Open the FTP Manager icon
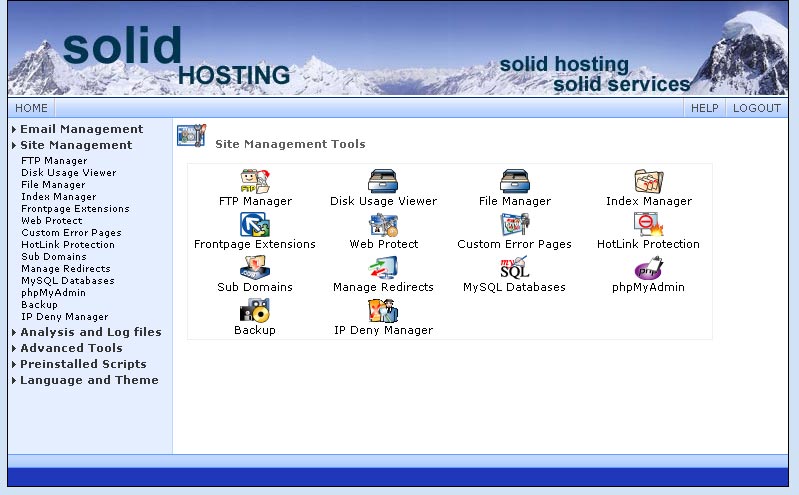Image resolution: width=799 pixels, height=495 pixels. [255, 181]
